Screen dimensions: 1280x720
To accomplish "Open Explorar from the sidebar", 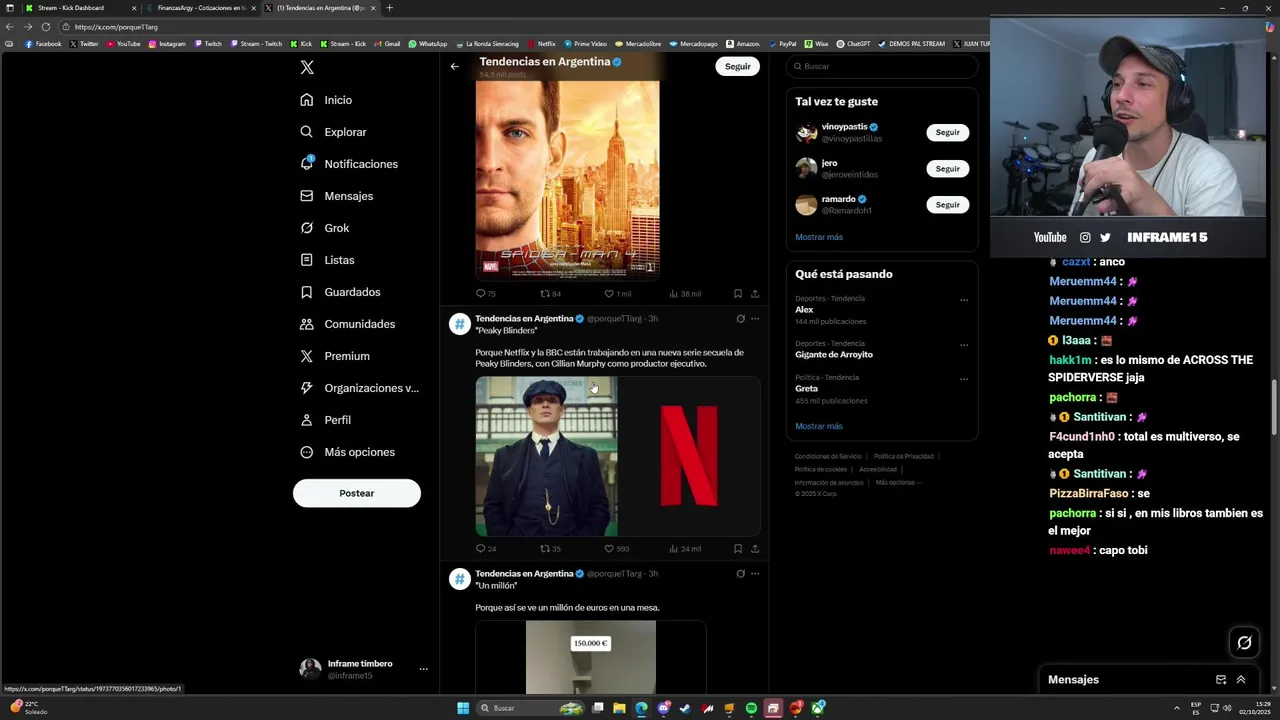I will pyautogui.click(x=334, y=132).
